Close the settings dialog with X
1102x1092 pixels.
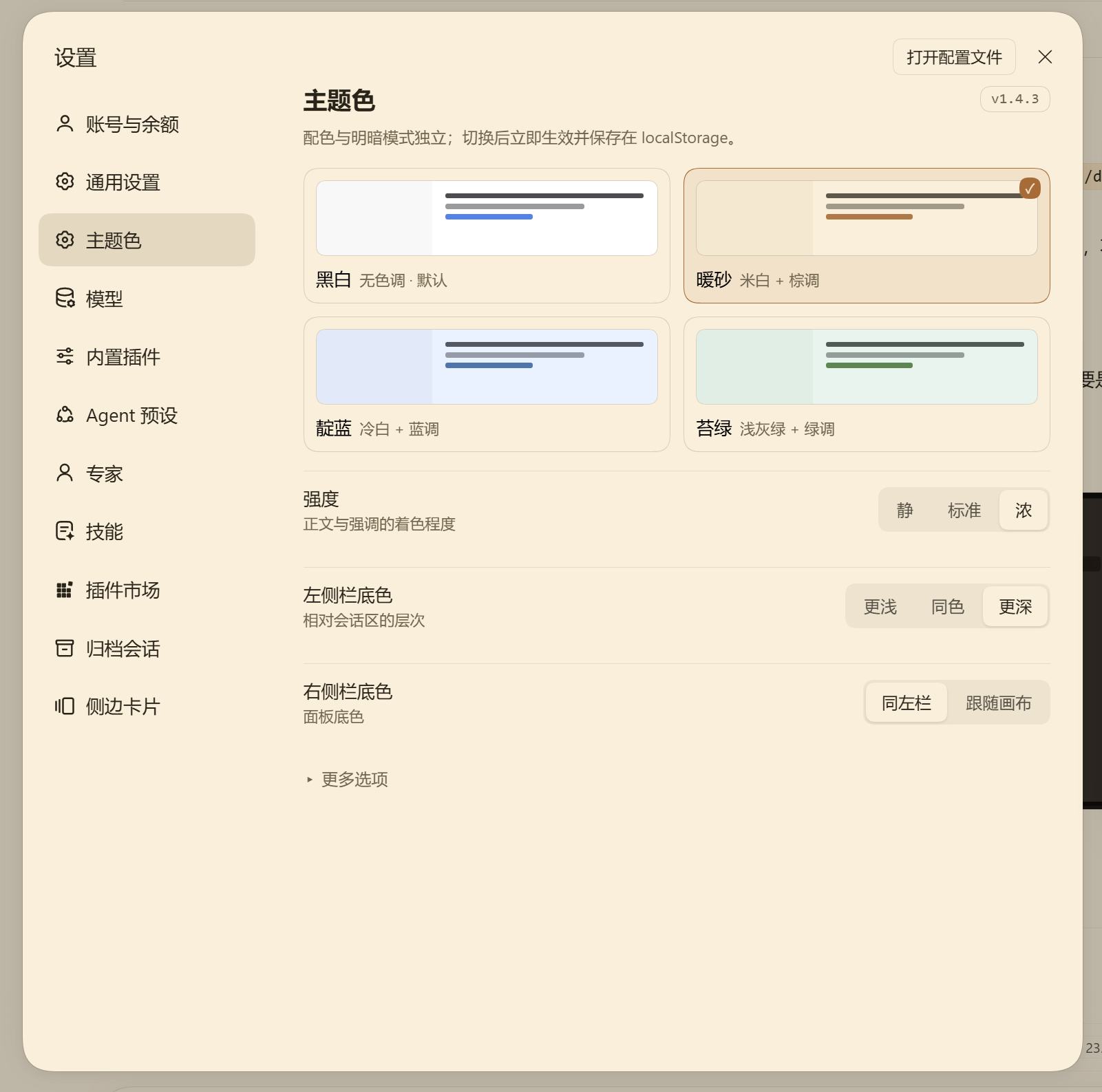1045,57
